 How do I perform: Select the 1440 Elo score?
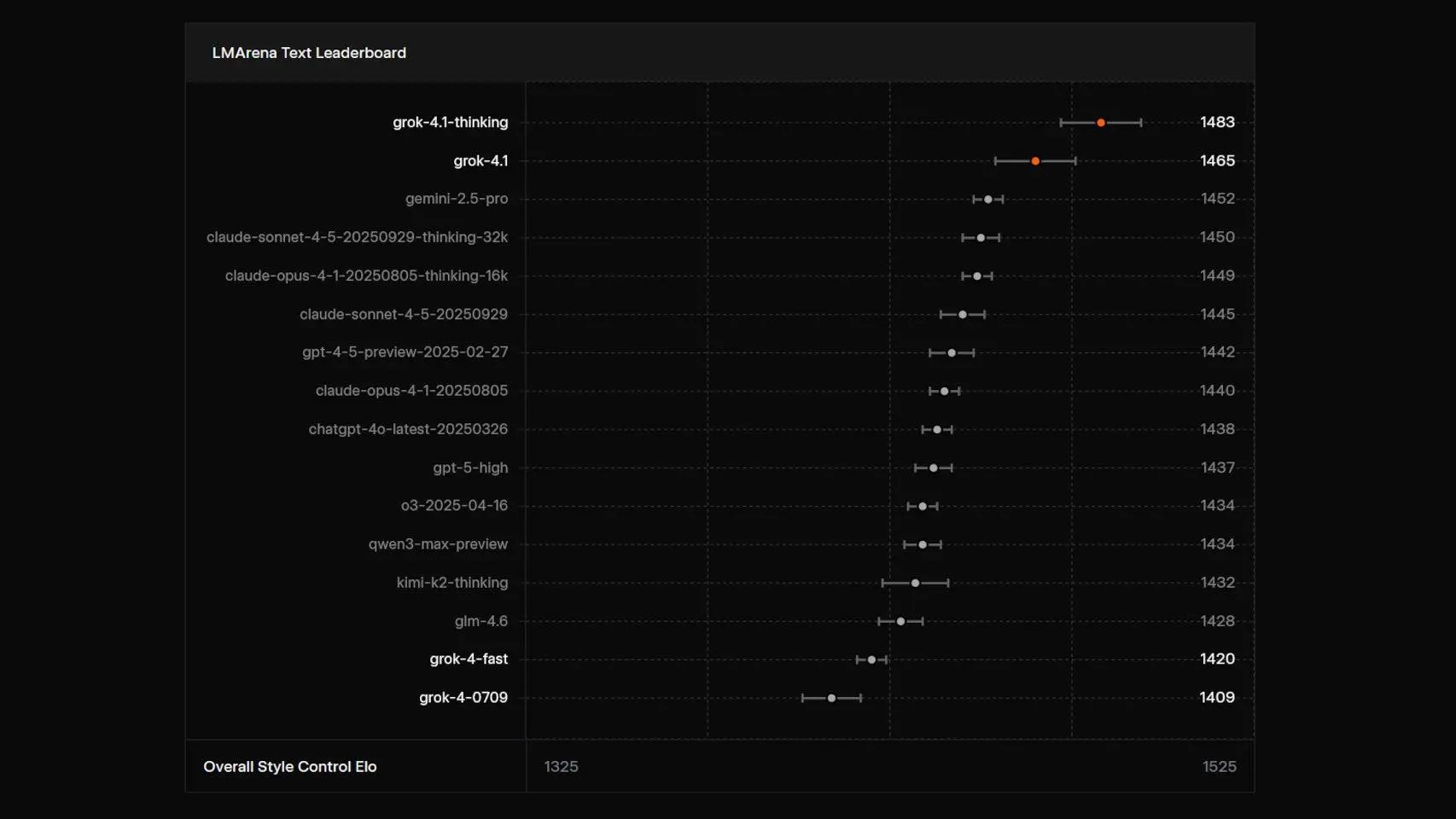click(x=1217, y=391)
